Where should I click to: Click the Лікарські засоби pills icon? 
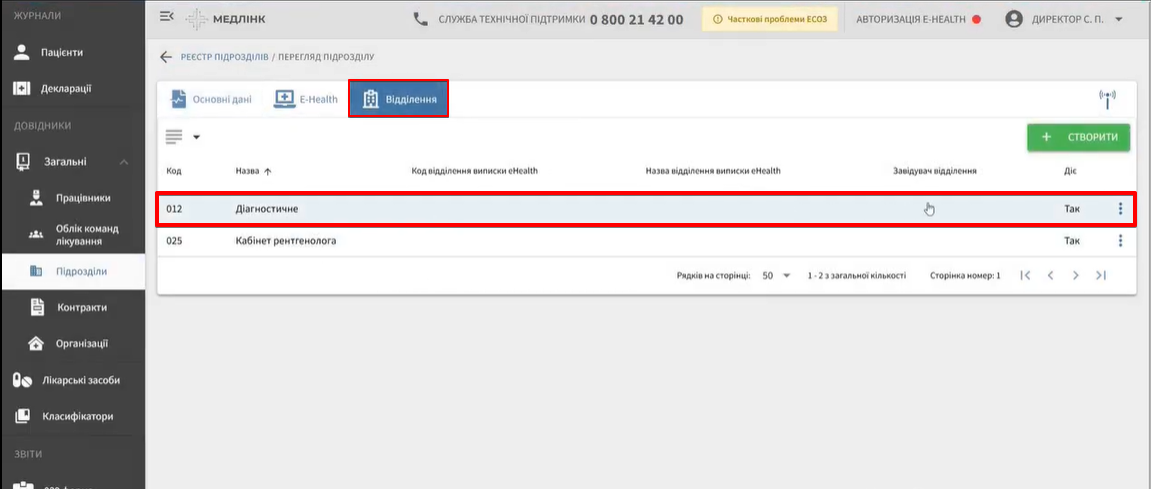23,380
